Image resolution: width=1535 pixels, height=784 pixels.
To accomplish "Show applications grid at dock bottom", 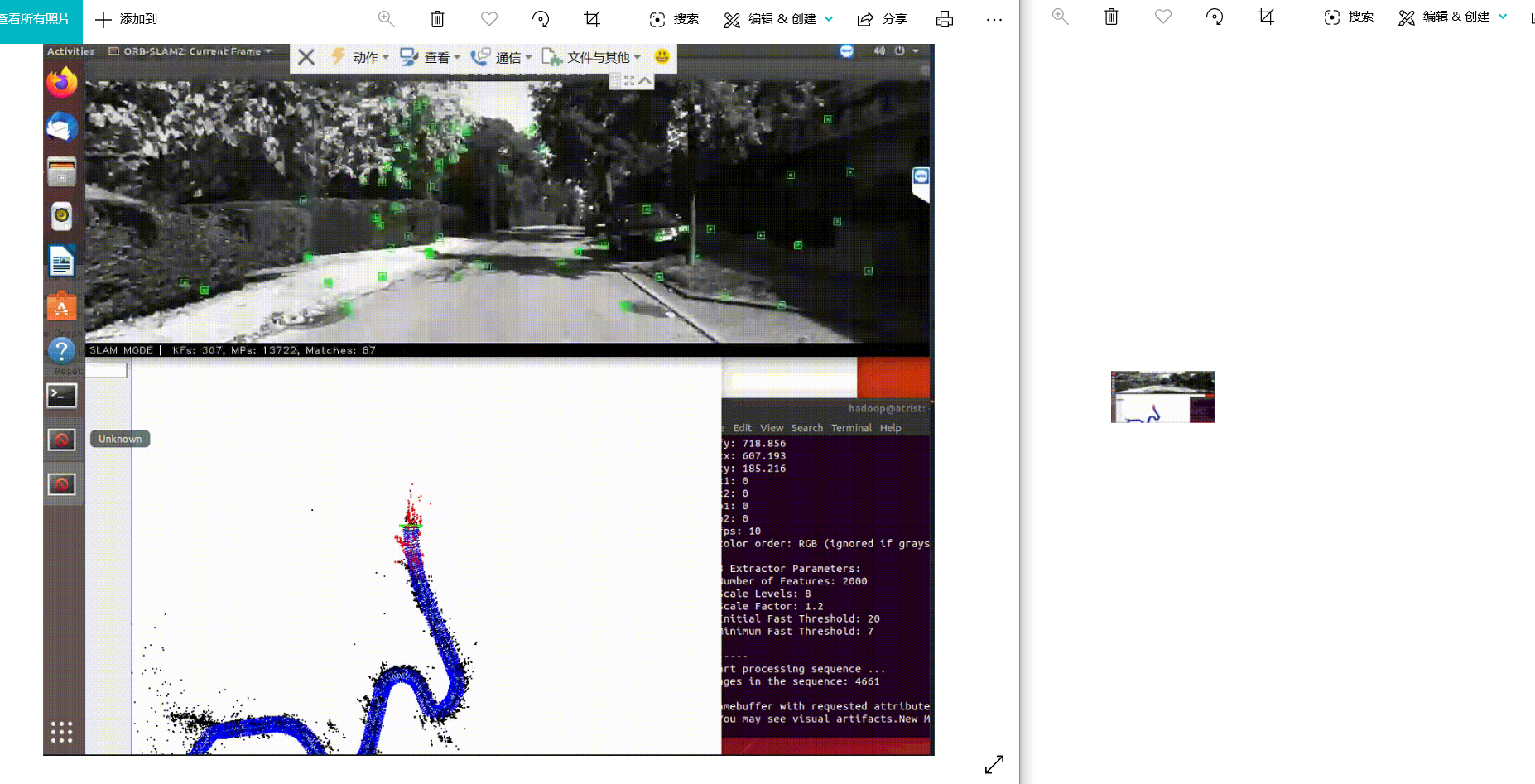I will 62,732.
